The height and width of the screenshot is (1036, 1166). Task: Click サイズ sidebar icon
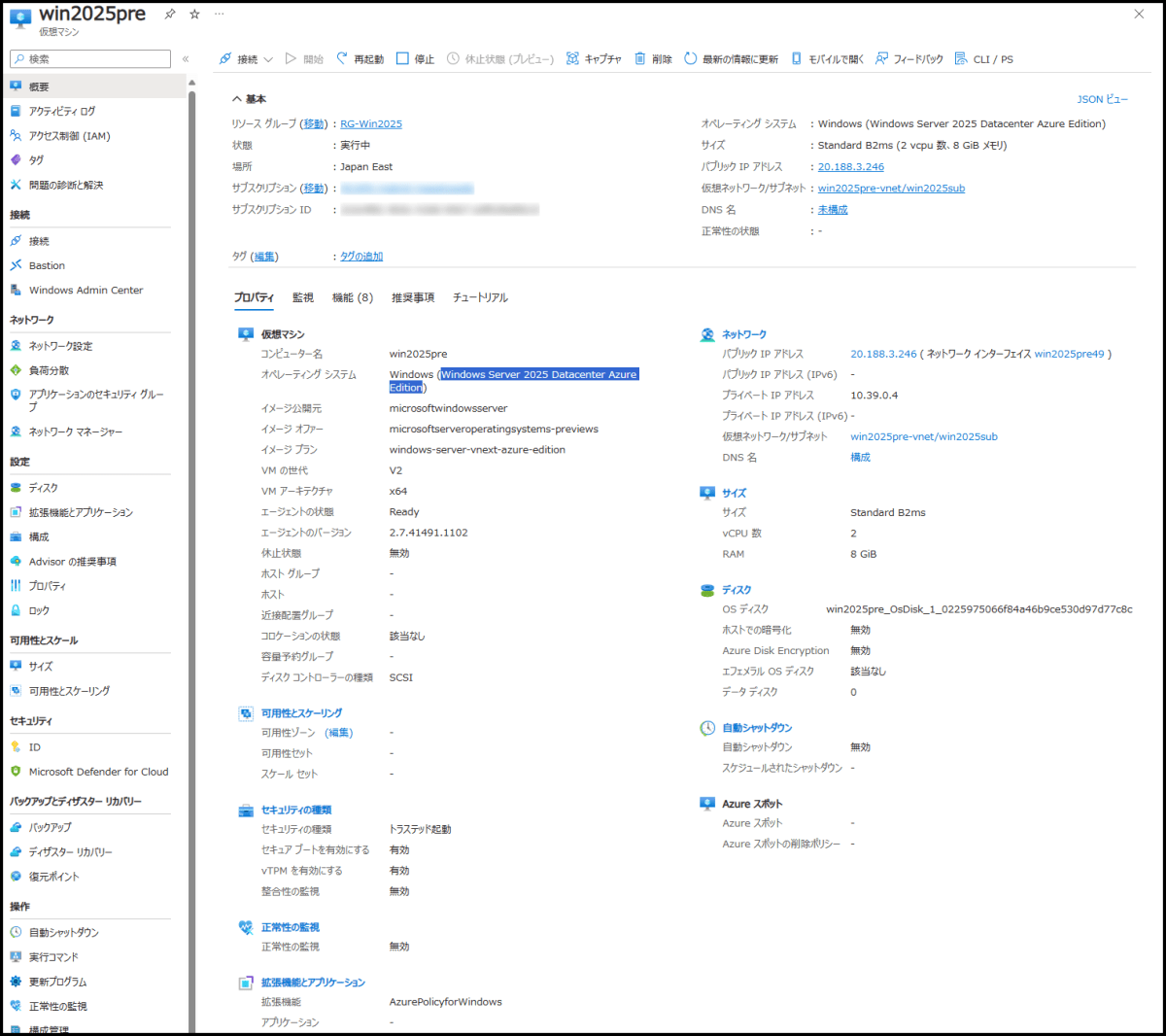[x=16, y=667]
